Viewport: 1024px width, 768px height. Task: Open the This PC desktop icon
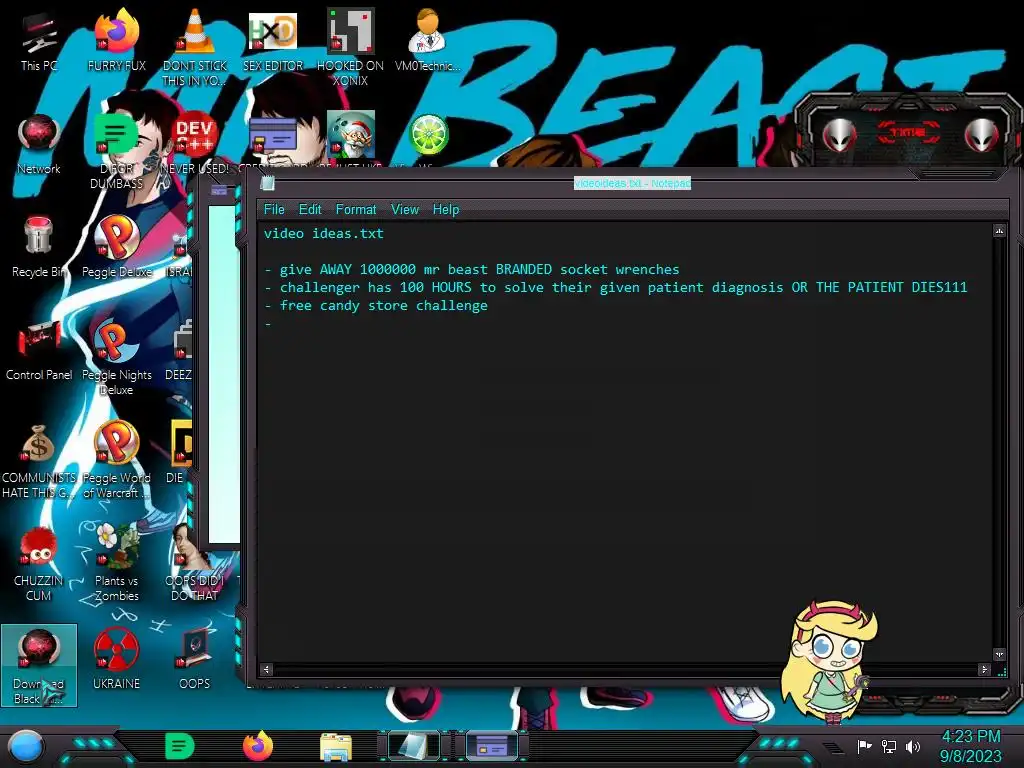coord(39,40)
